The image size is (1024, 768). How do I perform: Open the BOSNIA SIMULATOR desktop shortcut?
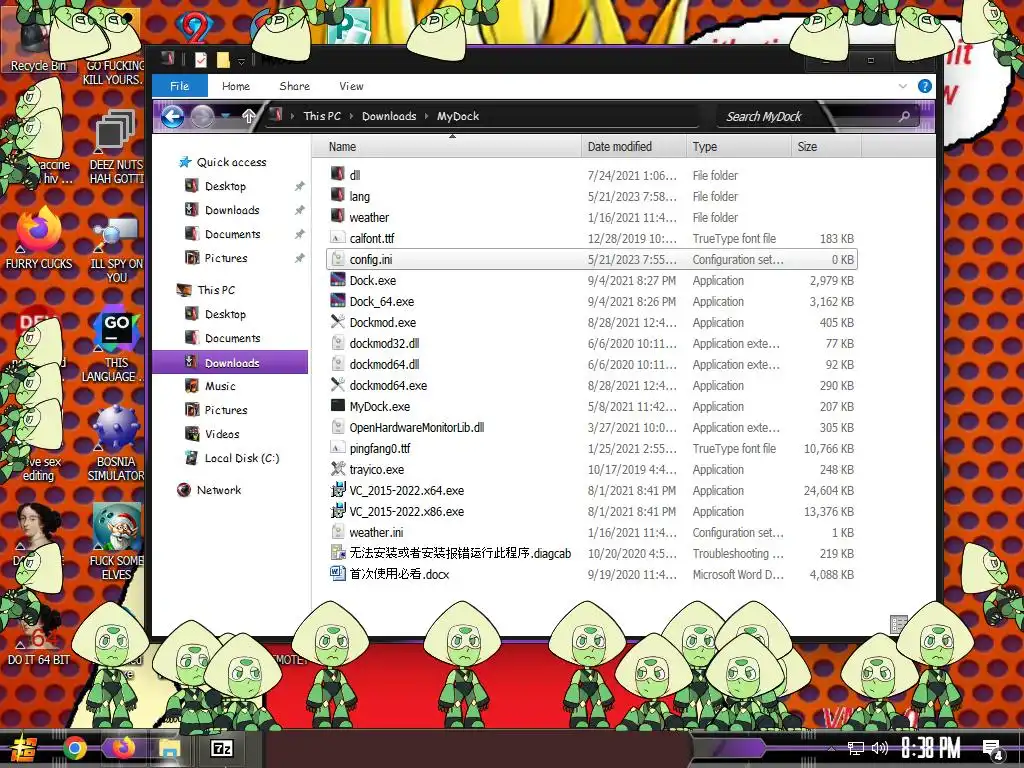click(x=116, y=445)
